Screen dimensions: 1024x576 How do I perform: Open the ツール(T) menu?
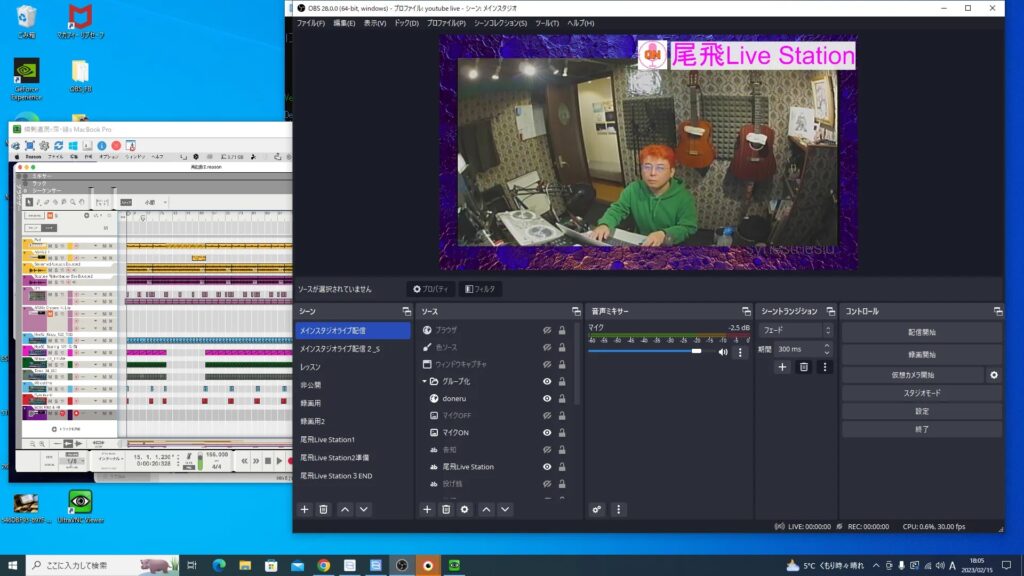(547, 22)
